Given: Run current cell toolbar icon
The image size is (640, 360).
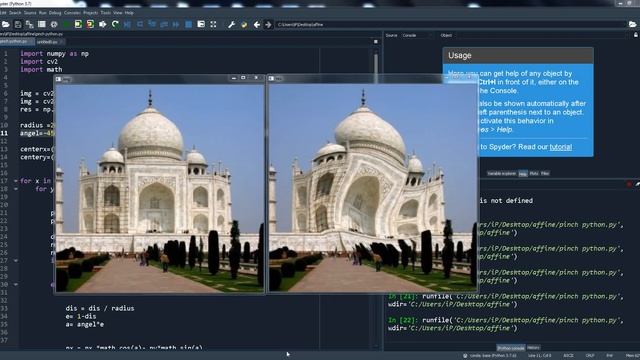Looking at the screenshot, I should point(78,24).
